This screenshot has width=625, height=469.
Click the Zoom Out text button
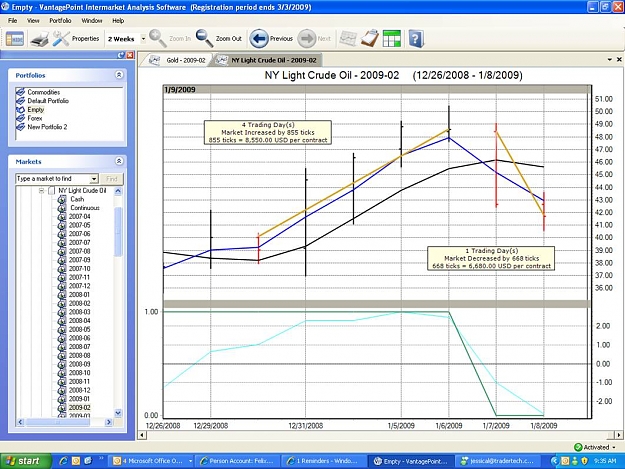coord(229,39)
